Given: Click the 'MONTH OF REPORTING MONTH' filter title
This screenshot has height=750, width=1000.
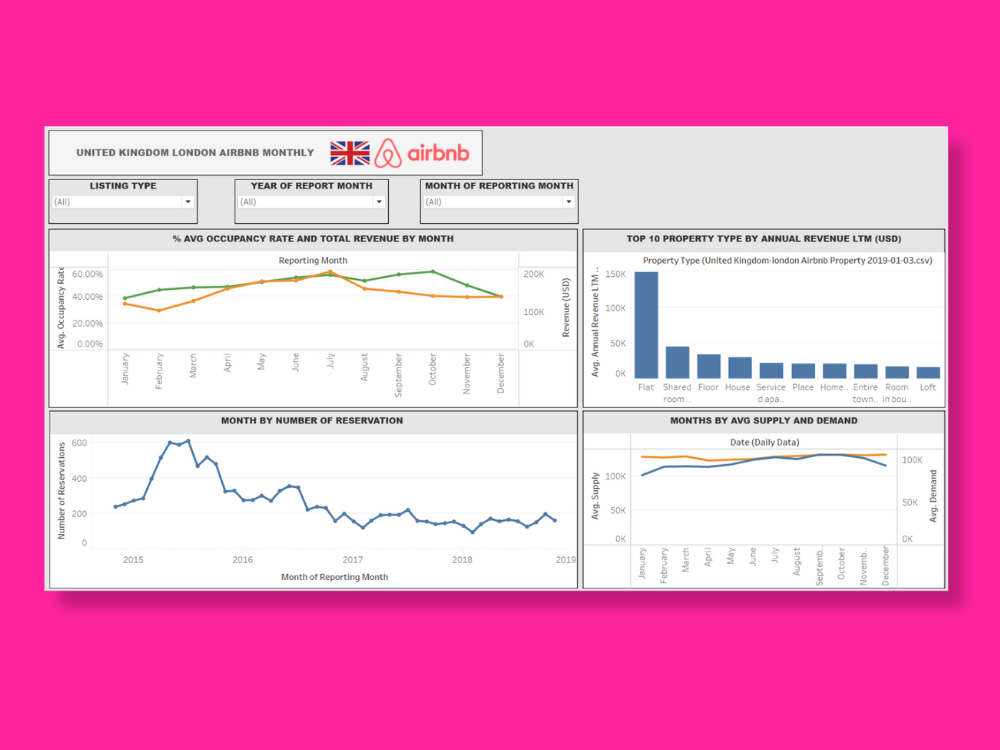Looking at the screenshot, I should [x=499, y=186].
